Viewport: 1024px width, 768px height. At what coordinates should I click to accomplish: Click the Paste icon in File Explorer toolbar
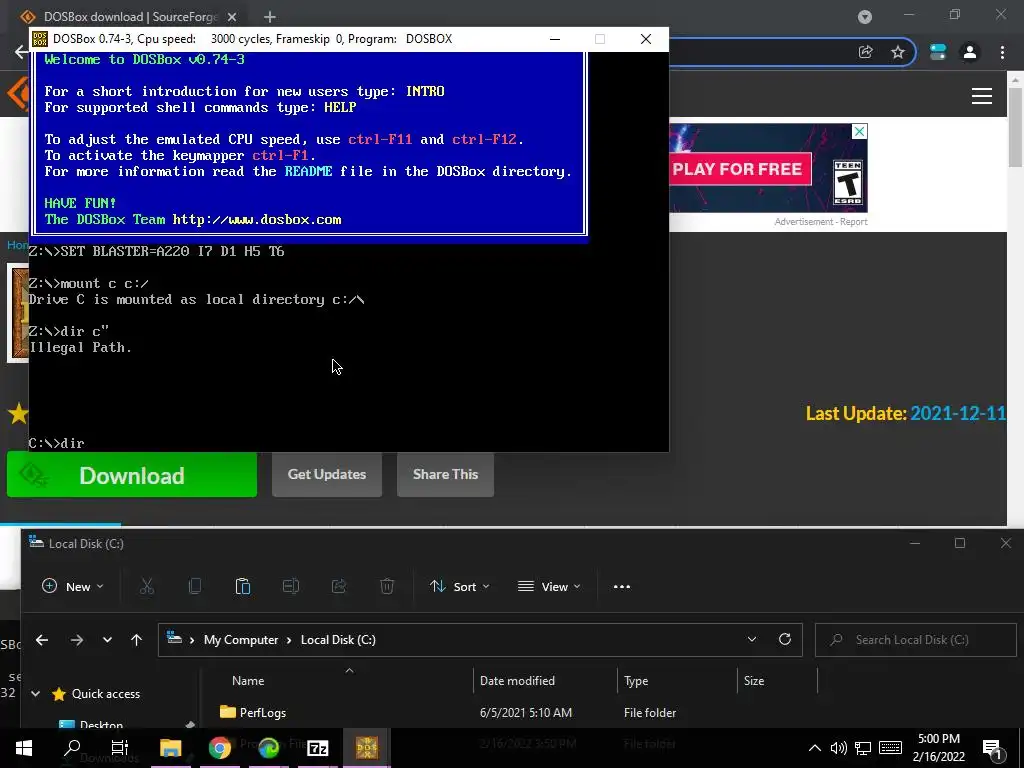pos(243,586)
